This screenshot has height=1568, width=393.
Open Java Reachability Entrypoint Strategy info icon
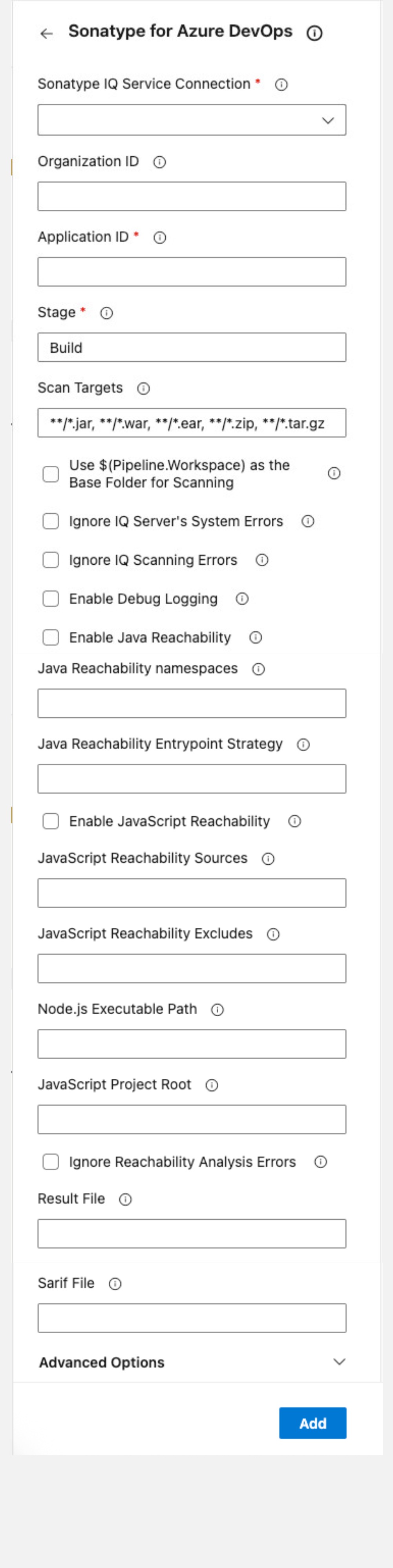pyautogui.click(x=303, y=745)
